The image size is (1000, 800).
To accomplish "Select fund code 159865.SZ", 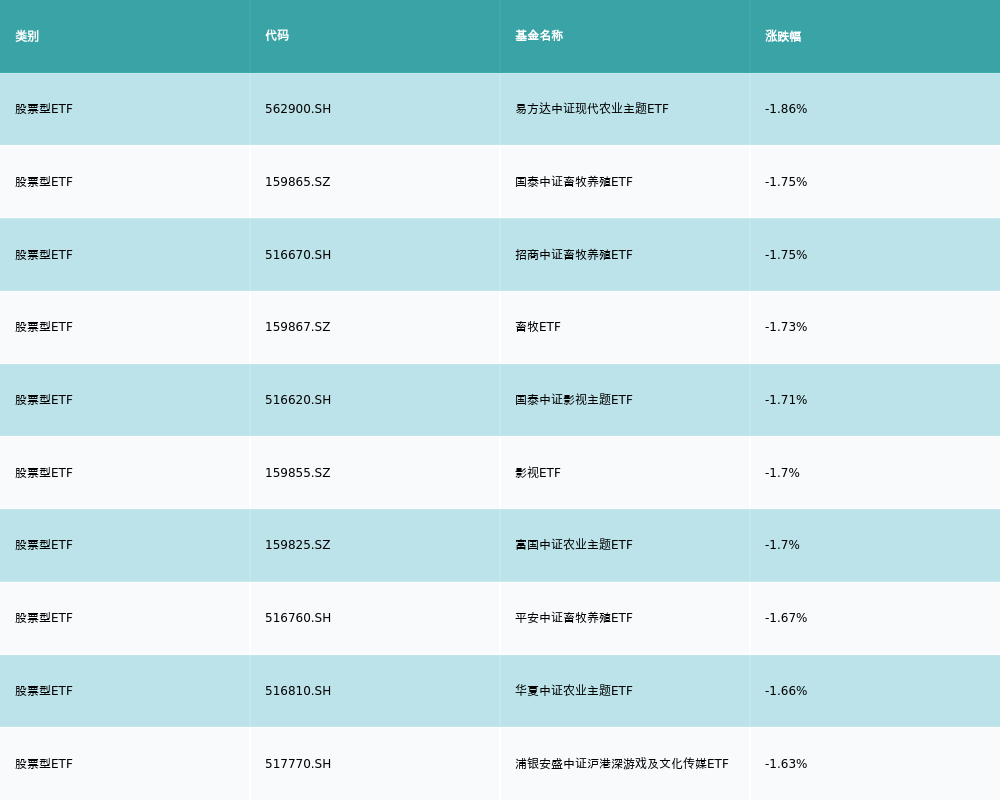I will [x=298, y=182].
